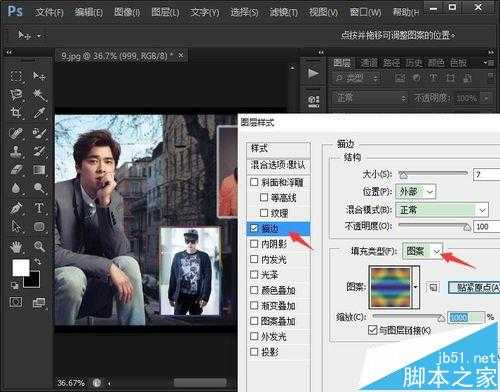Select the Path Selection tool
500x392 pixels.
point(16,227)
